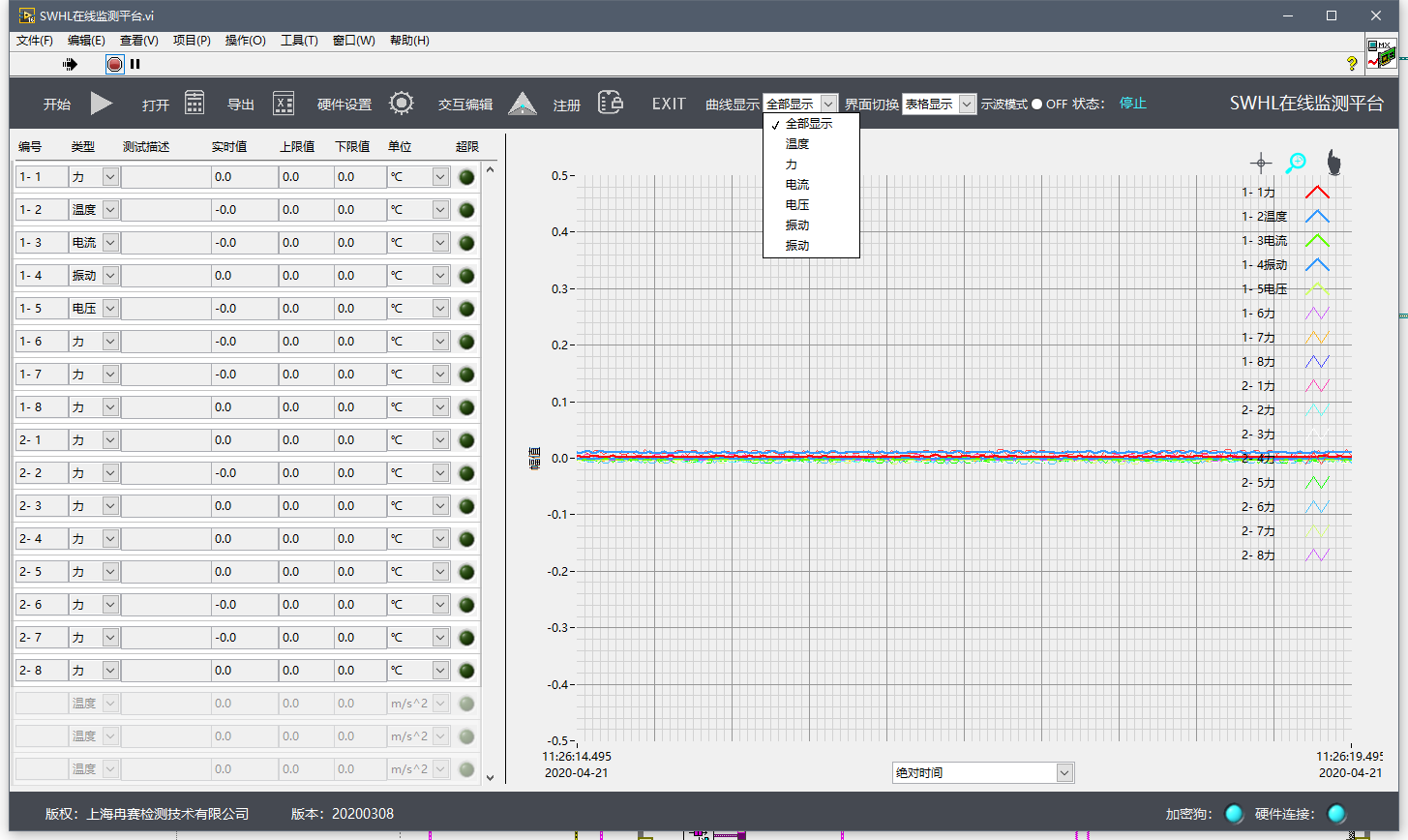The width and height of the screenshot is (1408, 840).
Task: Select the graph pan hand tool
Action: (1333, 163)
